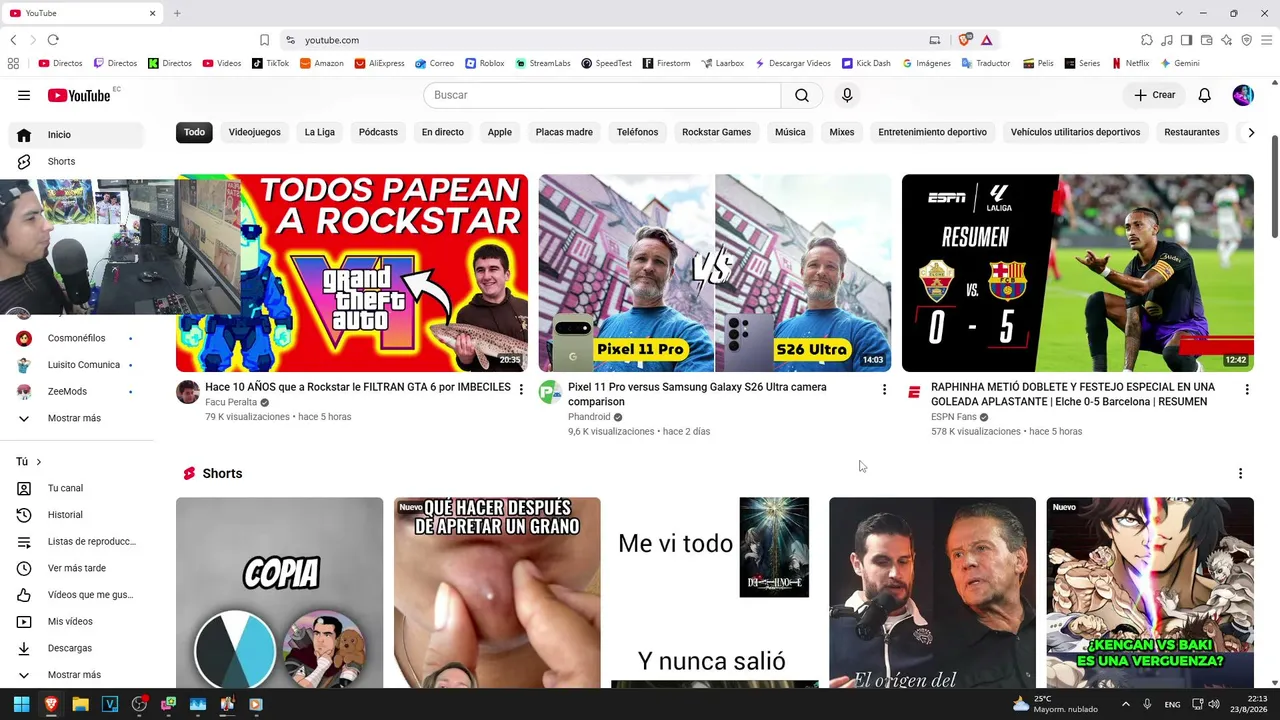
Task: Open the account avatar menu
Action: pyautogui.click(x=1243, y=95)
